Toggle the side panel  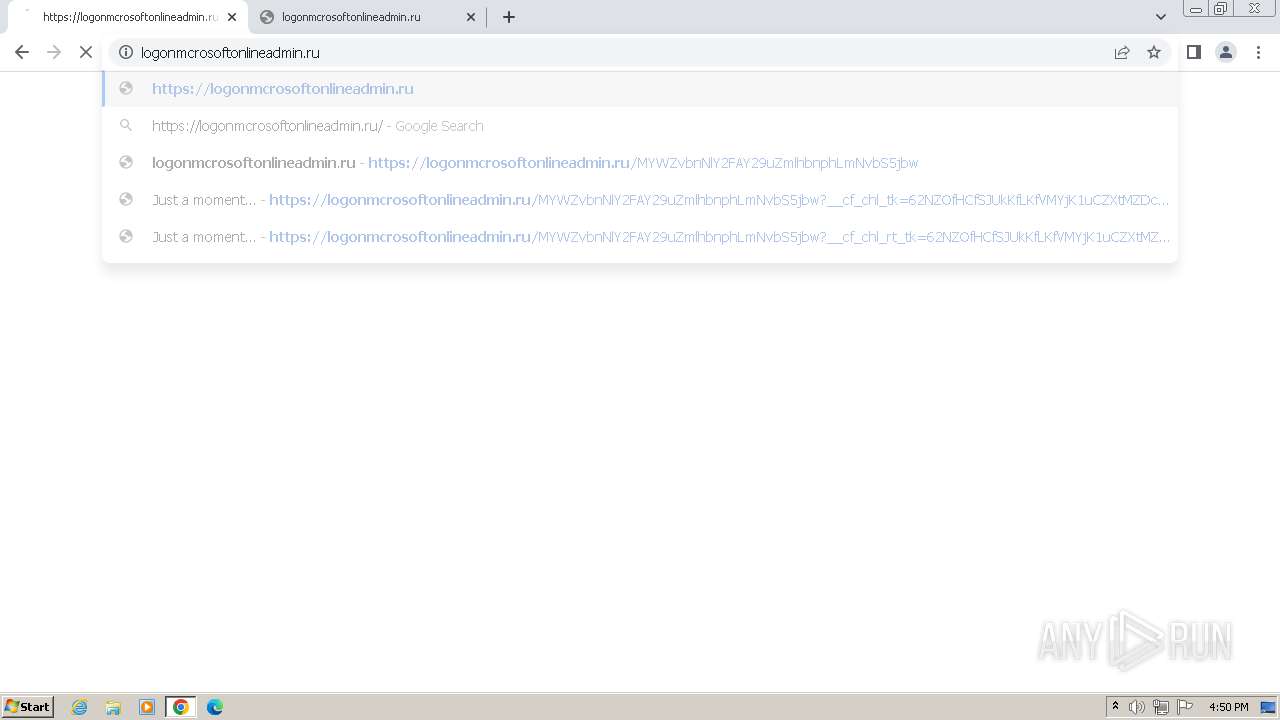click(1193, 52)
